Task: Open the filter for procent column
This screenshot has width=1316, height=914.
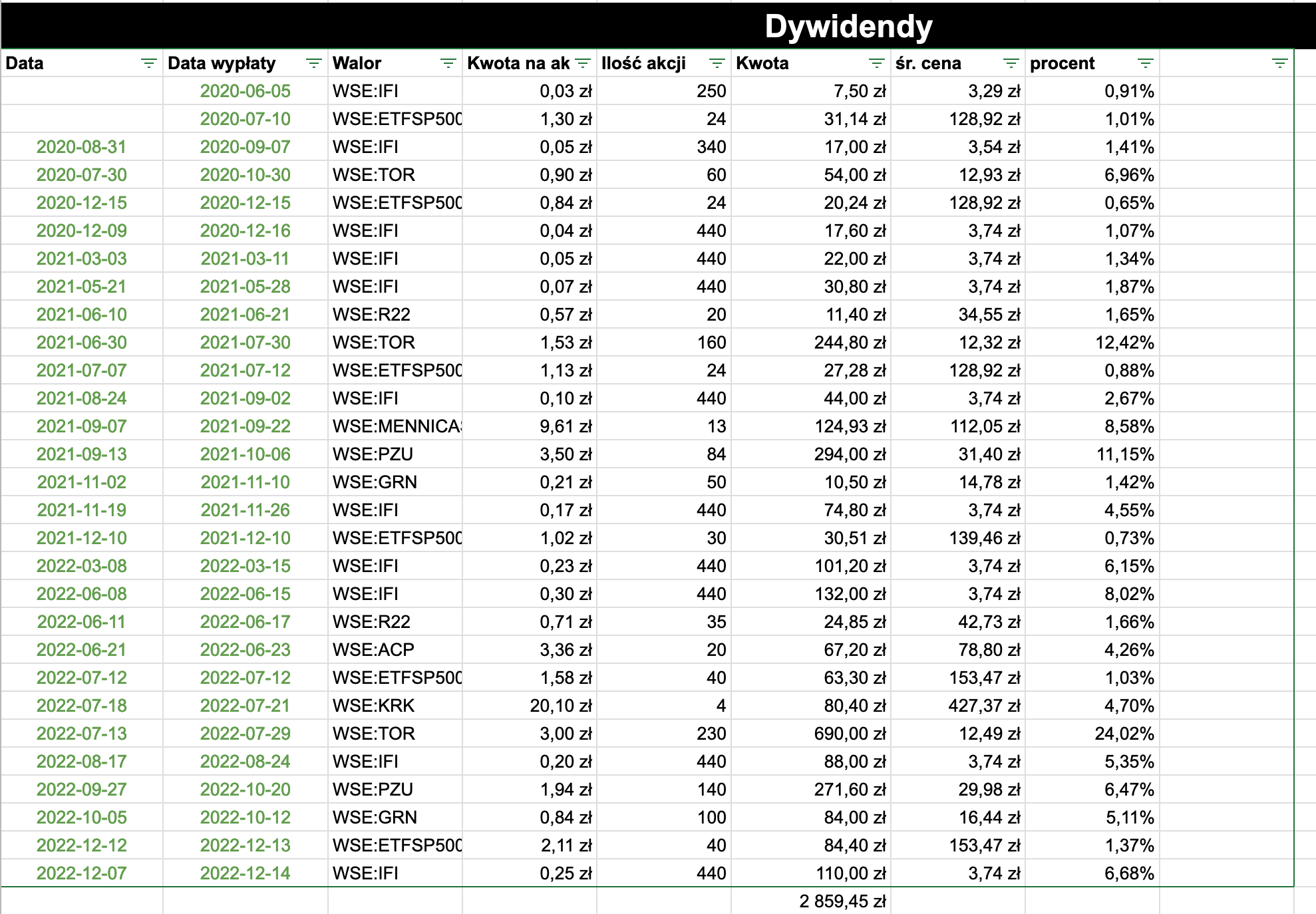Action: point(1145,63)
